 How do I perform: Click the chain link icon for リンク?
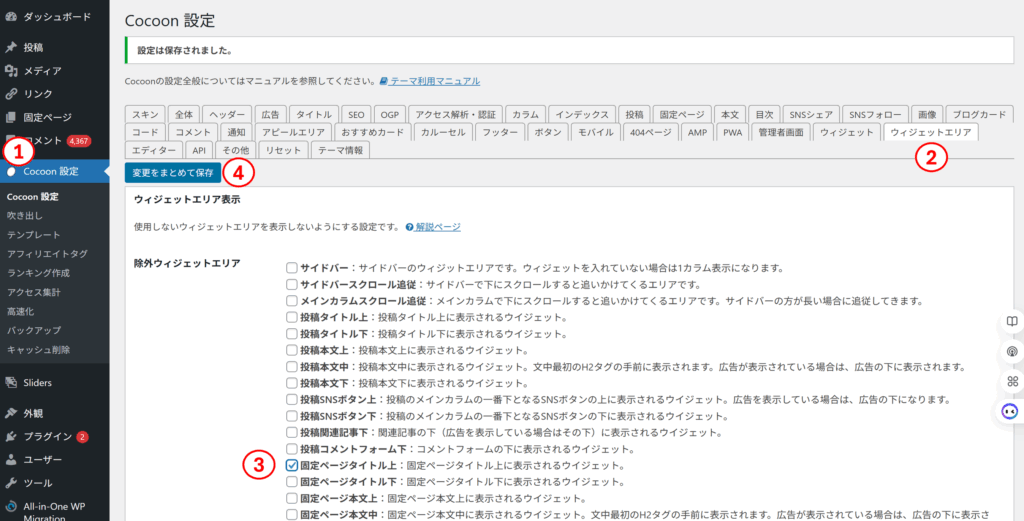click(x=11, y=93)
